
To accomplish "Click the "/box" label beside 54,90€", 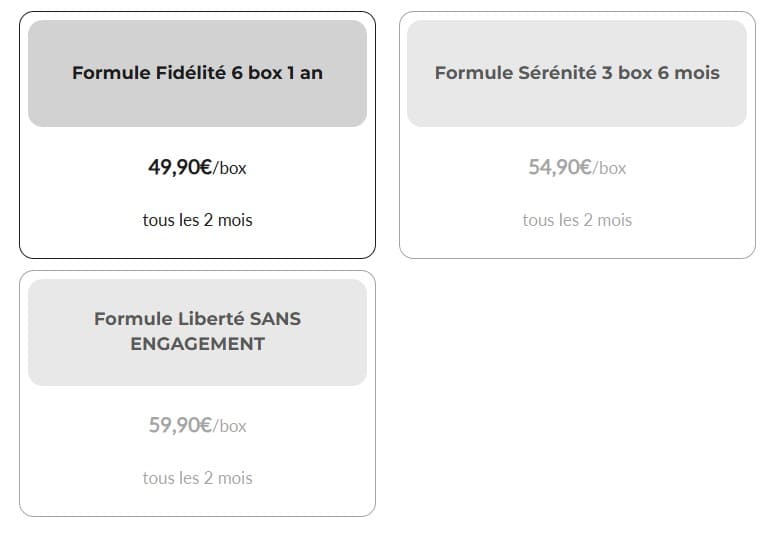I will 610,168.
